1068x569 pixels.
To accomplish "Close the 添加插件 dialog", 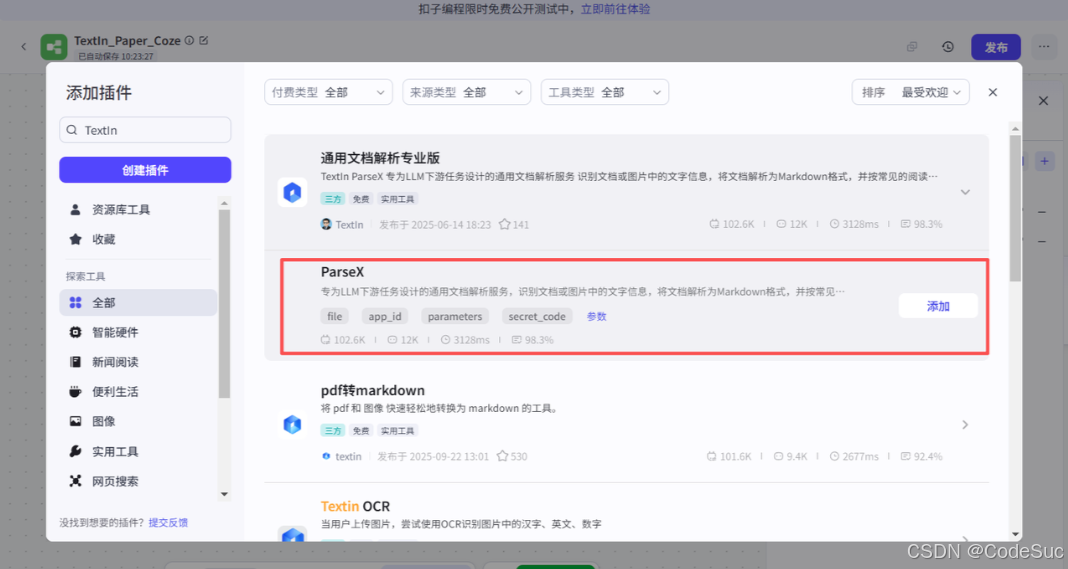I will click(x=992, y=92).
